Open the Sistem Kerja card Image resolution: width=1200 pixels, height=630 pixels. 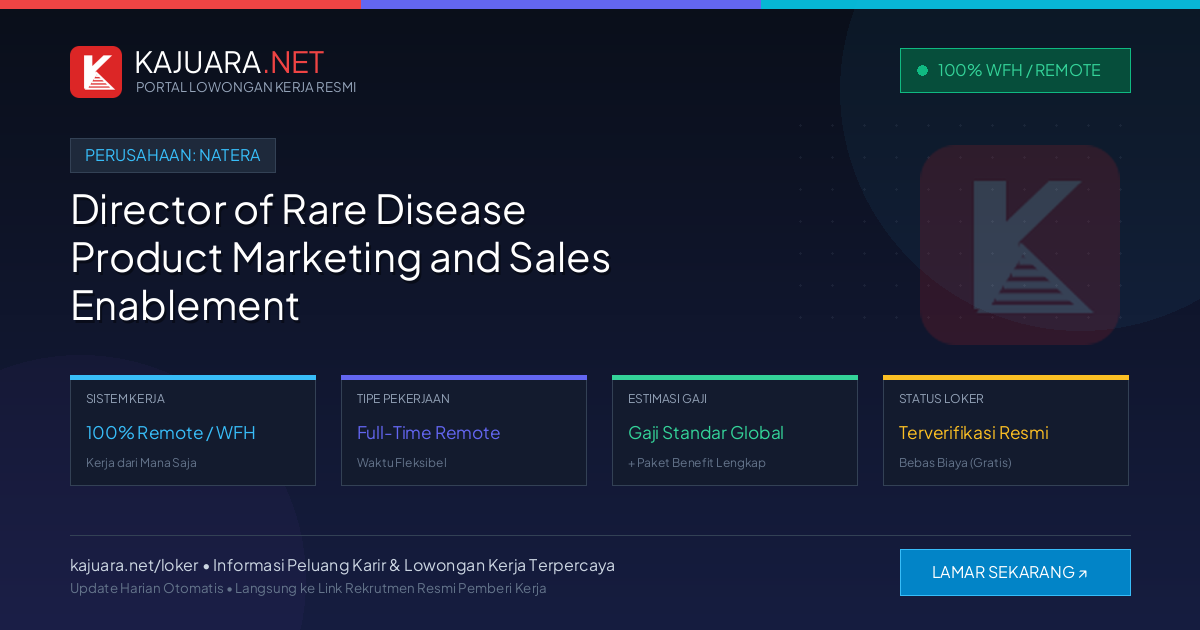[193, 431]
